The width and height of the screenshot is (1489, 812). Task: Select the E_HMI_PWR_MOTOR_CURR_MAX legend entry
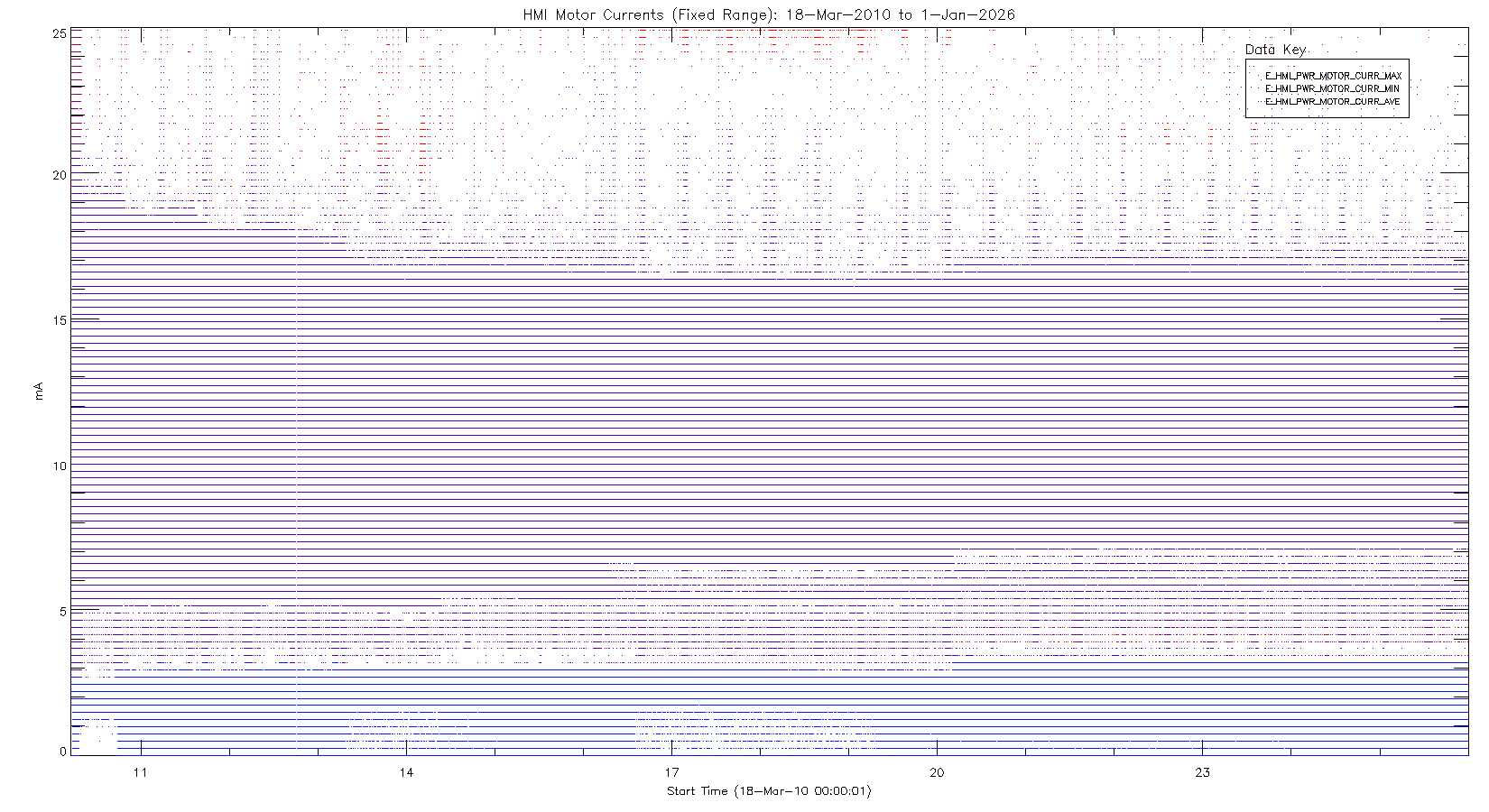[1333, 76]
